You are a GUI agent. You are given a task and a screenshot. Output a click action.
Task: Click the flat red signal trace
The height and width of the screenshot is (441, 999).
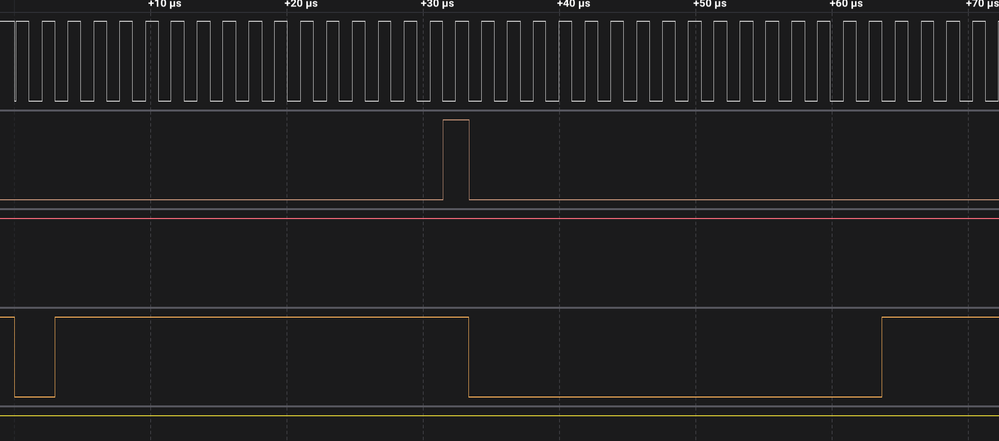(500, 219)
